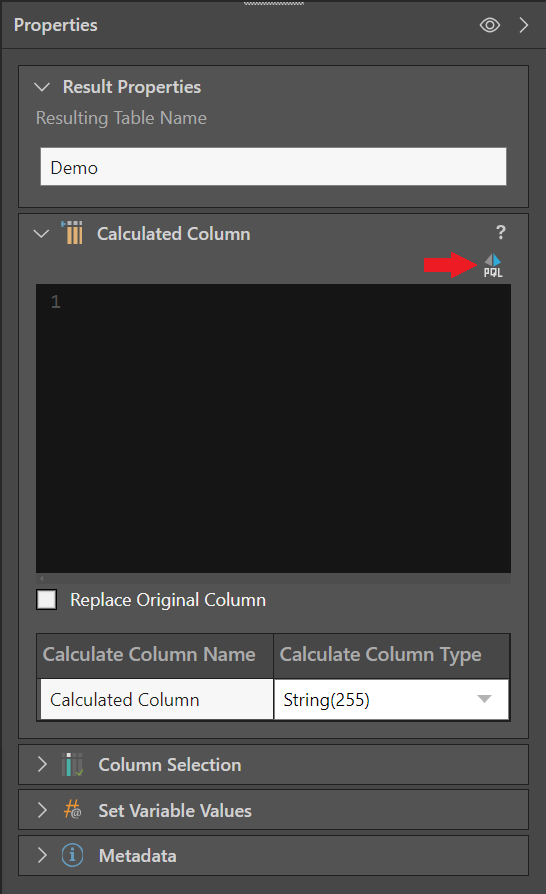The image size is (546, 894).
Task: Click the Resulting Table Name field containing Demo
Action: (x=273, y=166)
